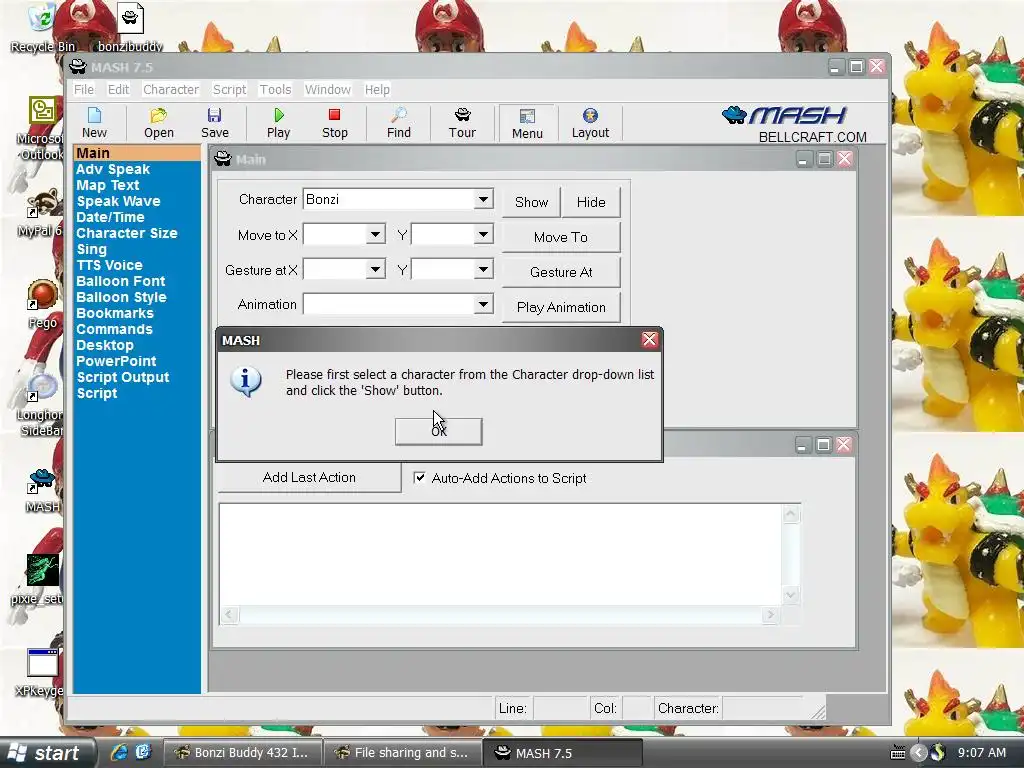Select TTS Voice in the sidebar
This screenshot has height=768, width=1024.
(x=109, y=265)
